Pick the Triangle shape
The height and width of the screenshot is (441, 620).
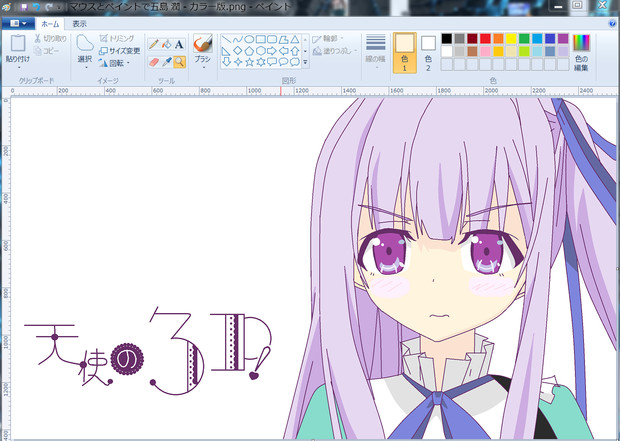(295, 39)
